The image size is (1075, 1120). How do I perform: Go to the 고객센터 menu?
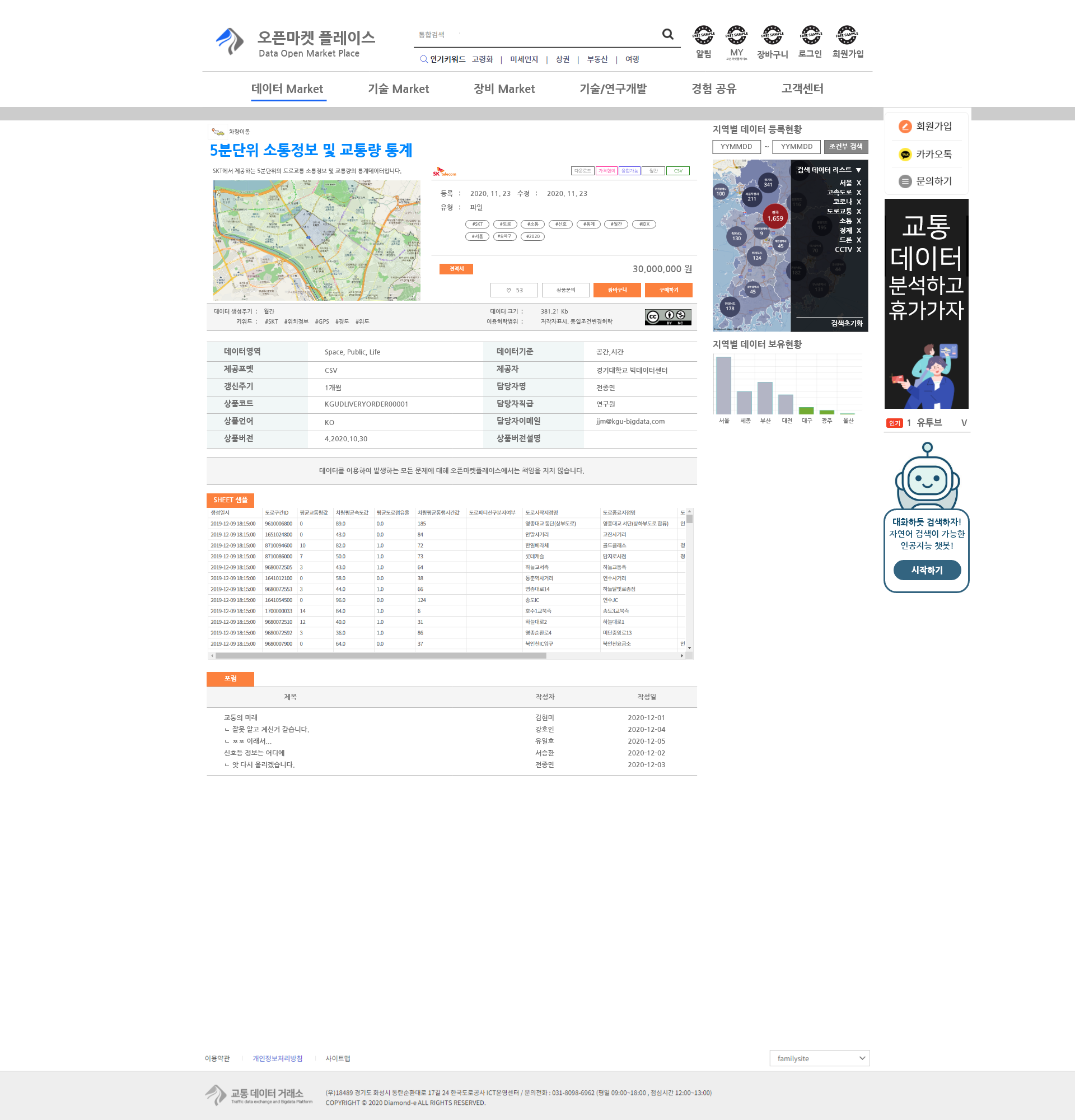[x=802, y=89]
